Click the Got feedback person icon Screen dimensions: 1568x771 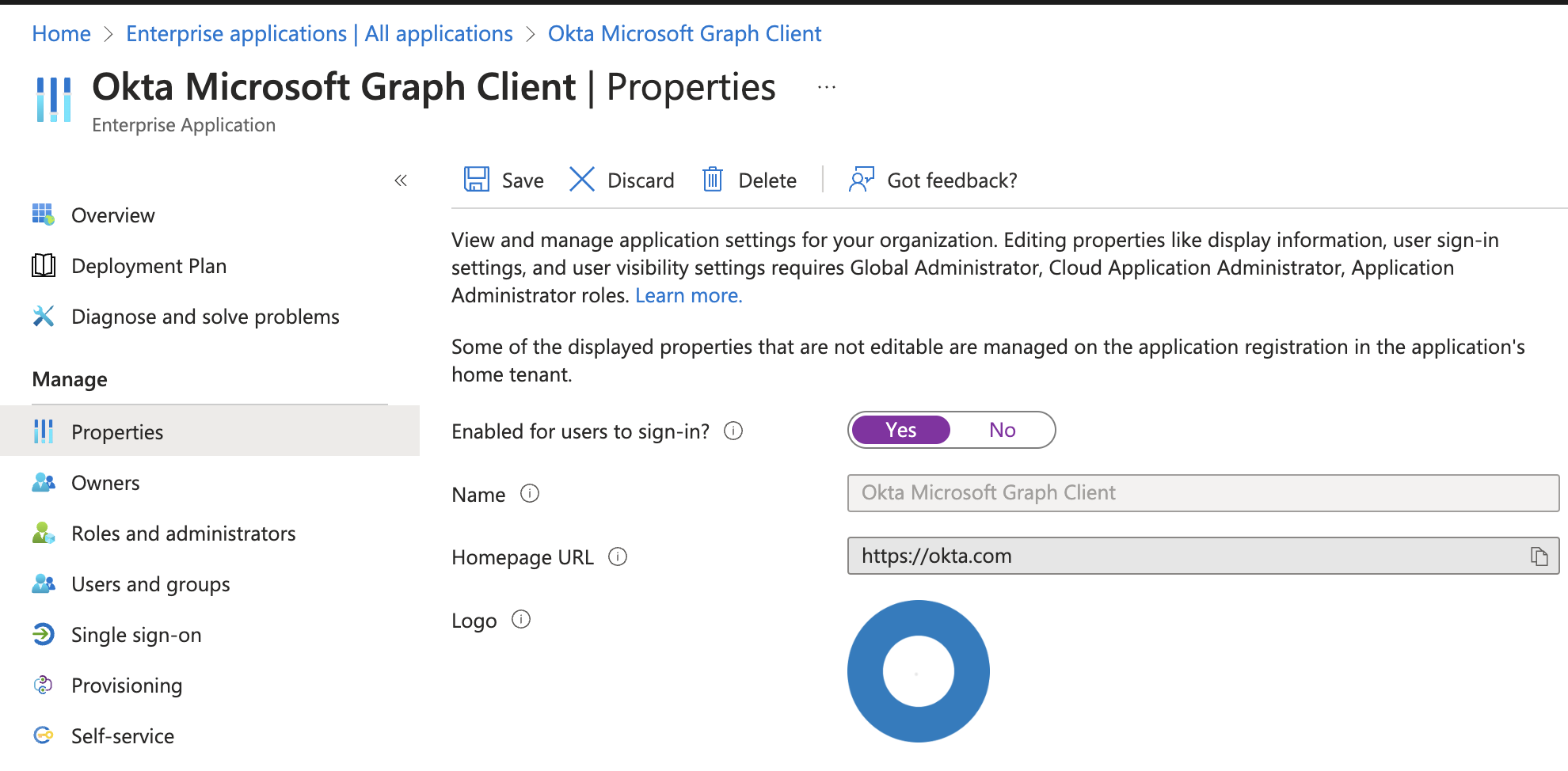point(861,180)
